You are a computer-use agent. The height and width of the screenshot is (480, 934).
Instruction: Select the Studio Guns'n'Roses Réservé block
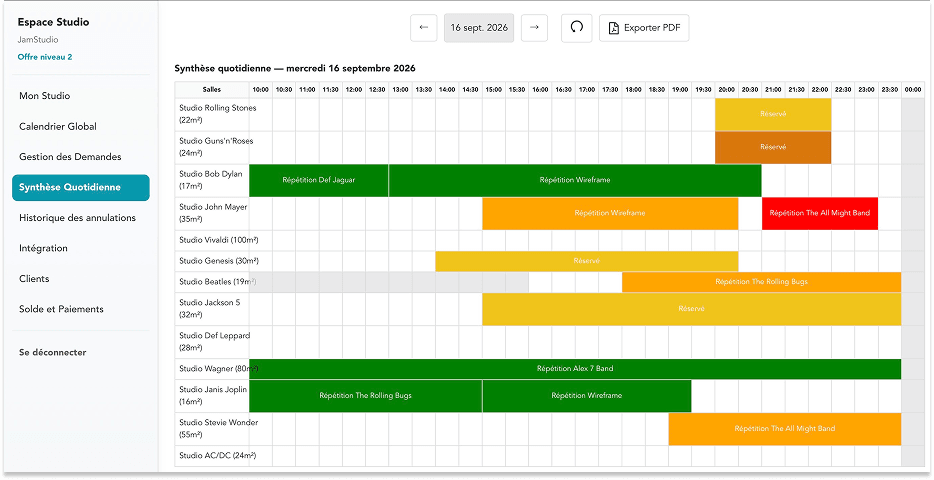[x=773, y=147]
